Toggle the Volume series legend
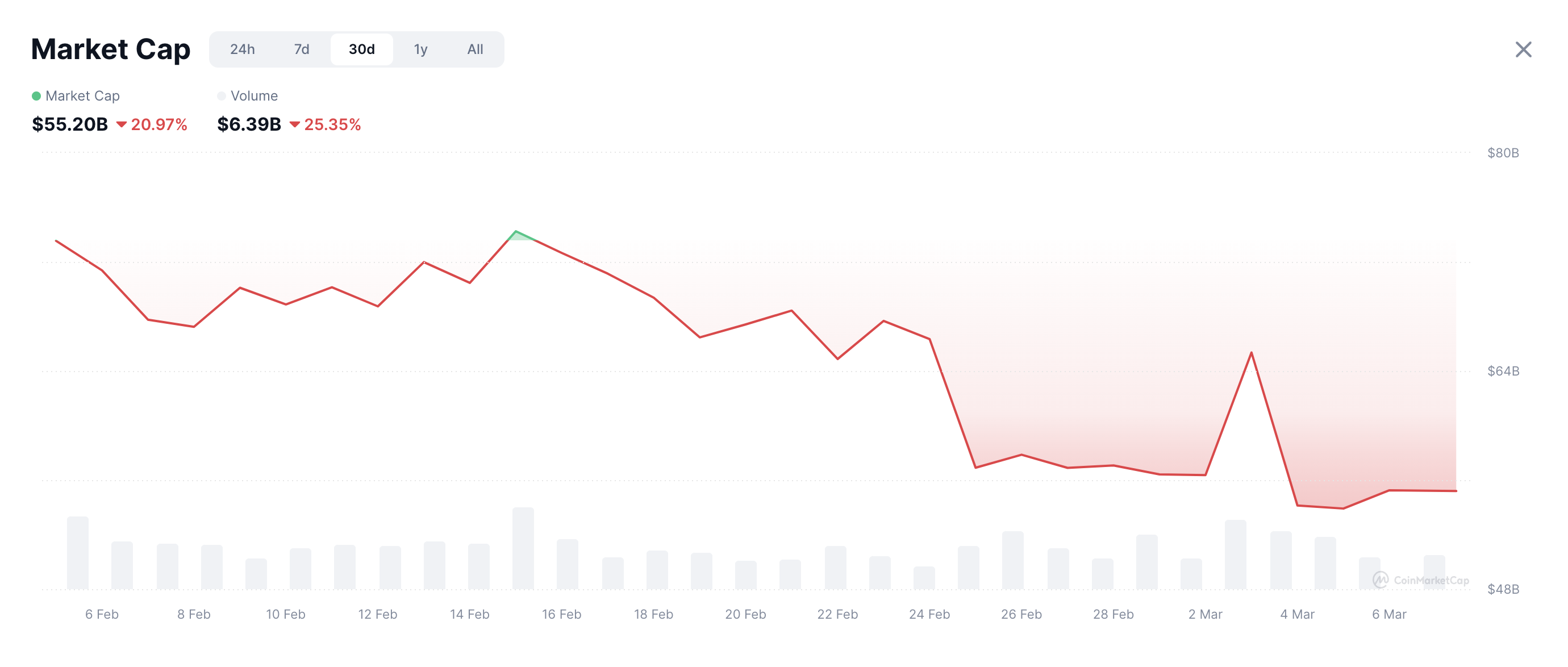 tap(247, 95)
